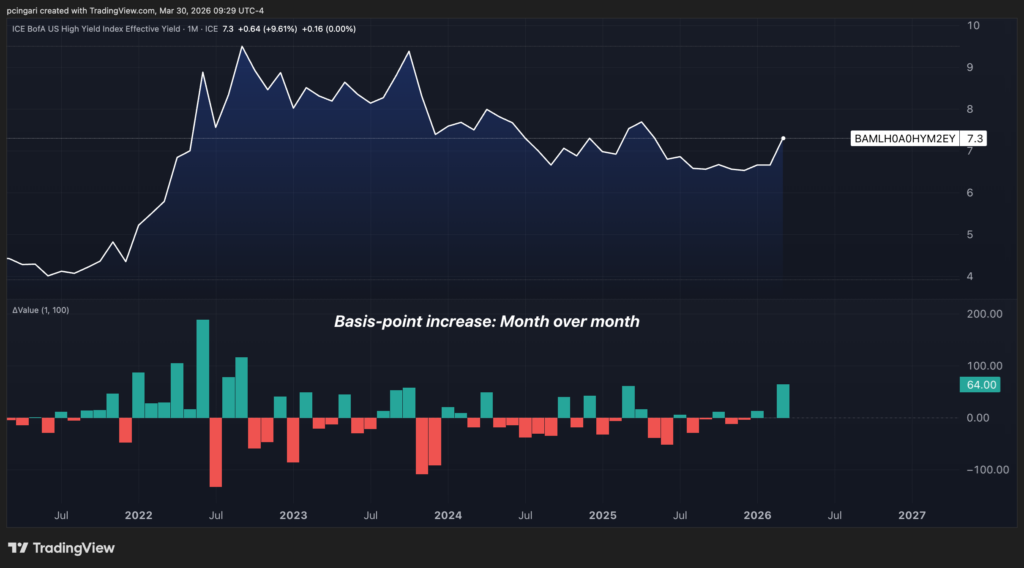1024x568 pixels.
Task: Click the tallest green histogram bar
Action: 203,368
